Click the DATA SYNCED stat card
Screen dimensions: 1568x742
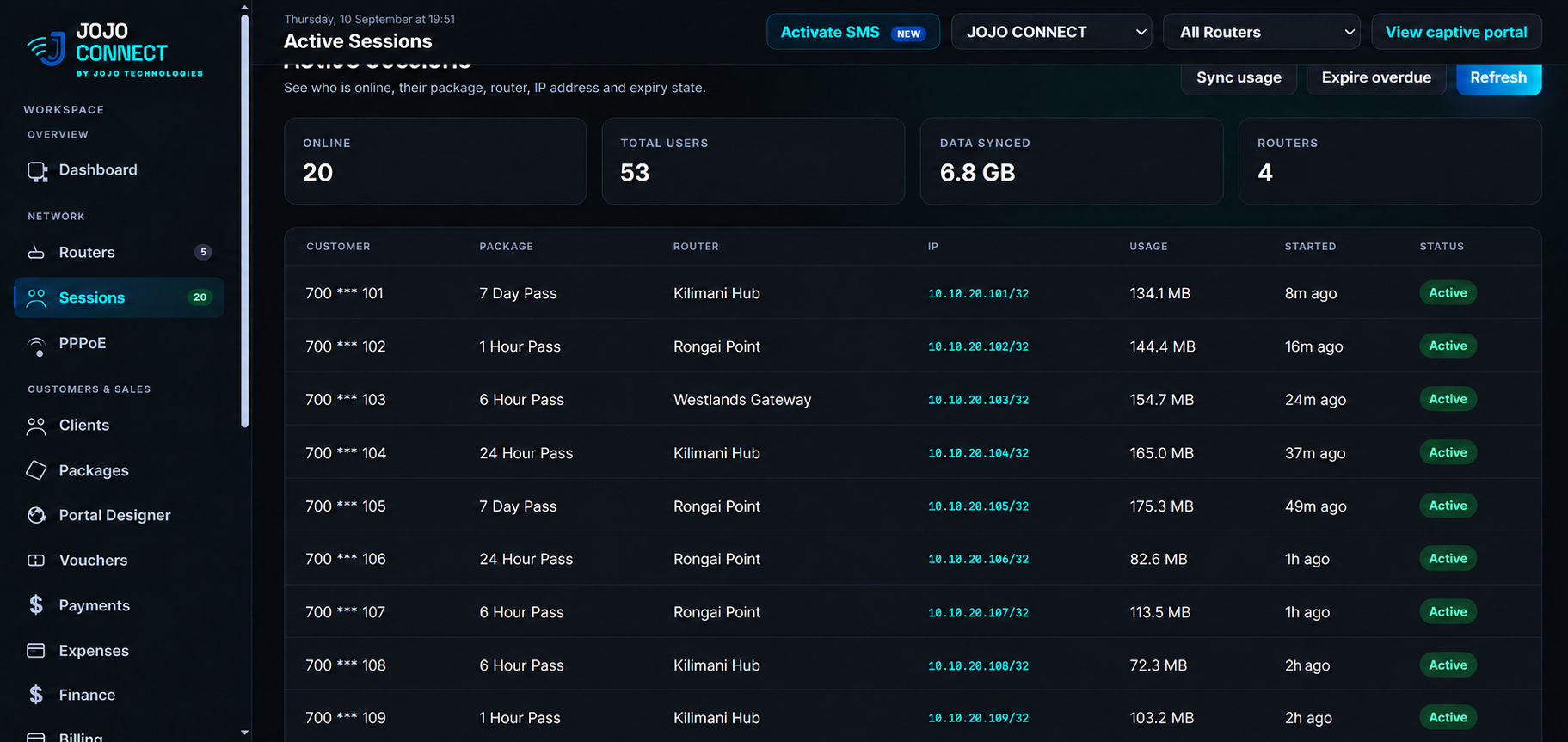[x=1071, y=161]
